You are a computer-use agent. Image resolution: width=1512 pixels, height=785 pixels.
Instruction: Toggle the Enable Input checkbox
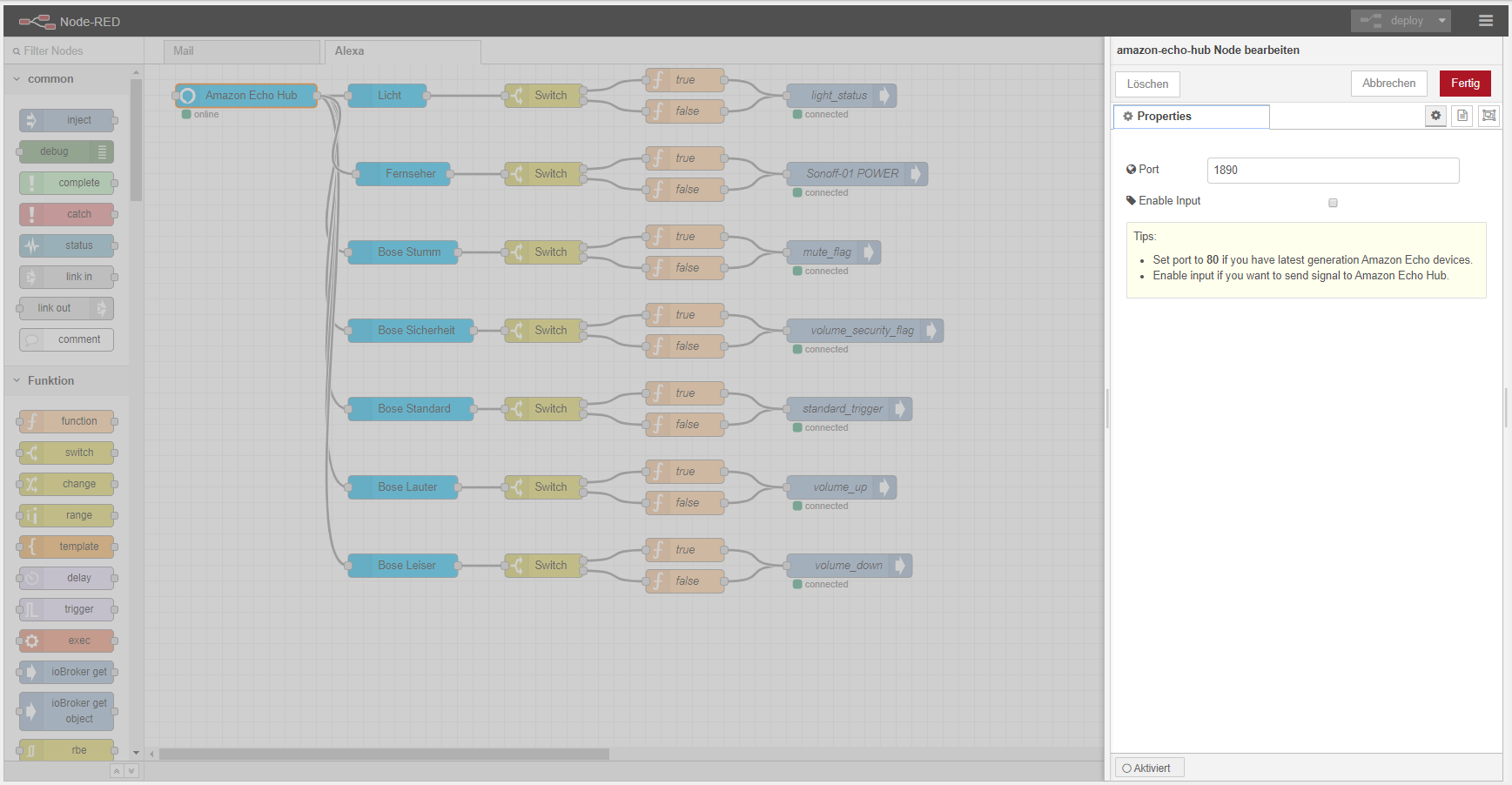point(1333,203)
